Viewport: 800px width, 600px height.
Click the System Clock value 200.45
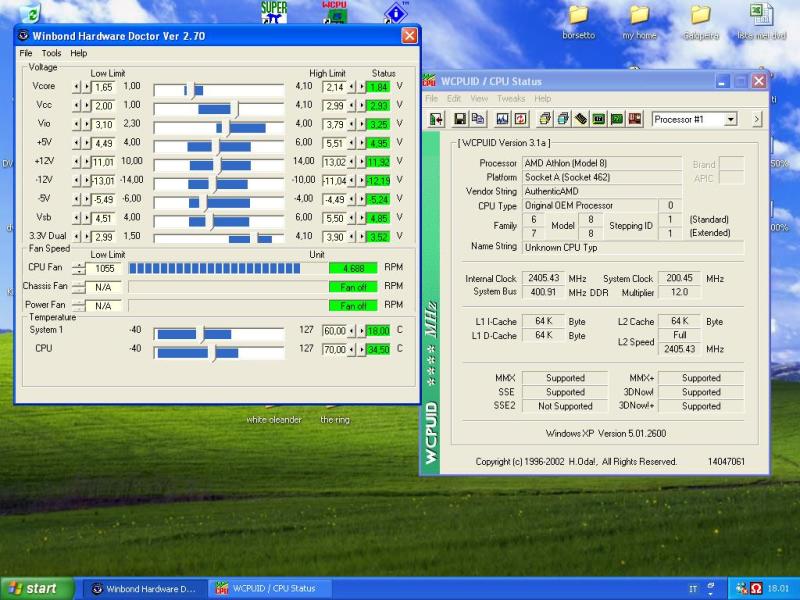[x=679, y=278]
